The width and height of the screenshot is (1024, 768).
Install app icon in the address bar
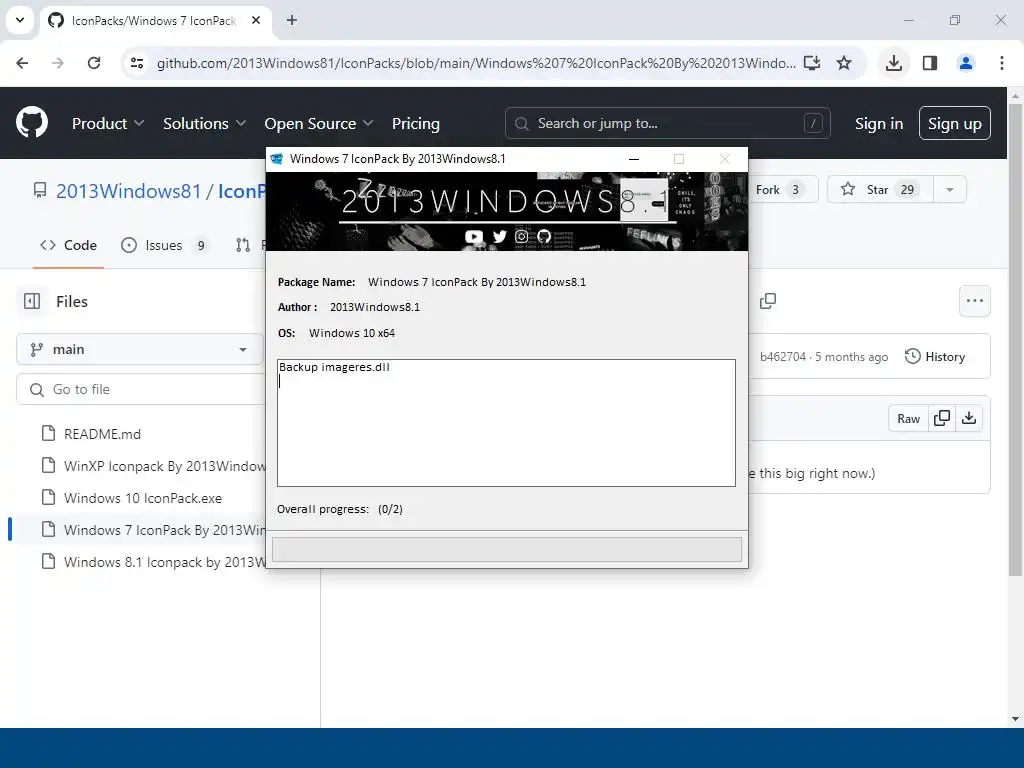pos(812,63)
